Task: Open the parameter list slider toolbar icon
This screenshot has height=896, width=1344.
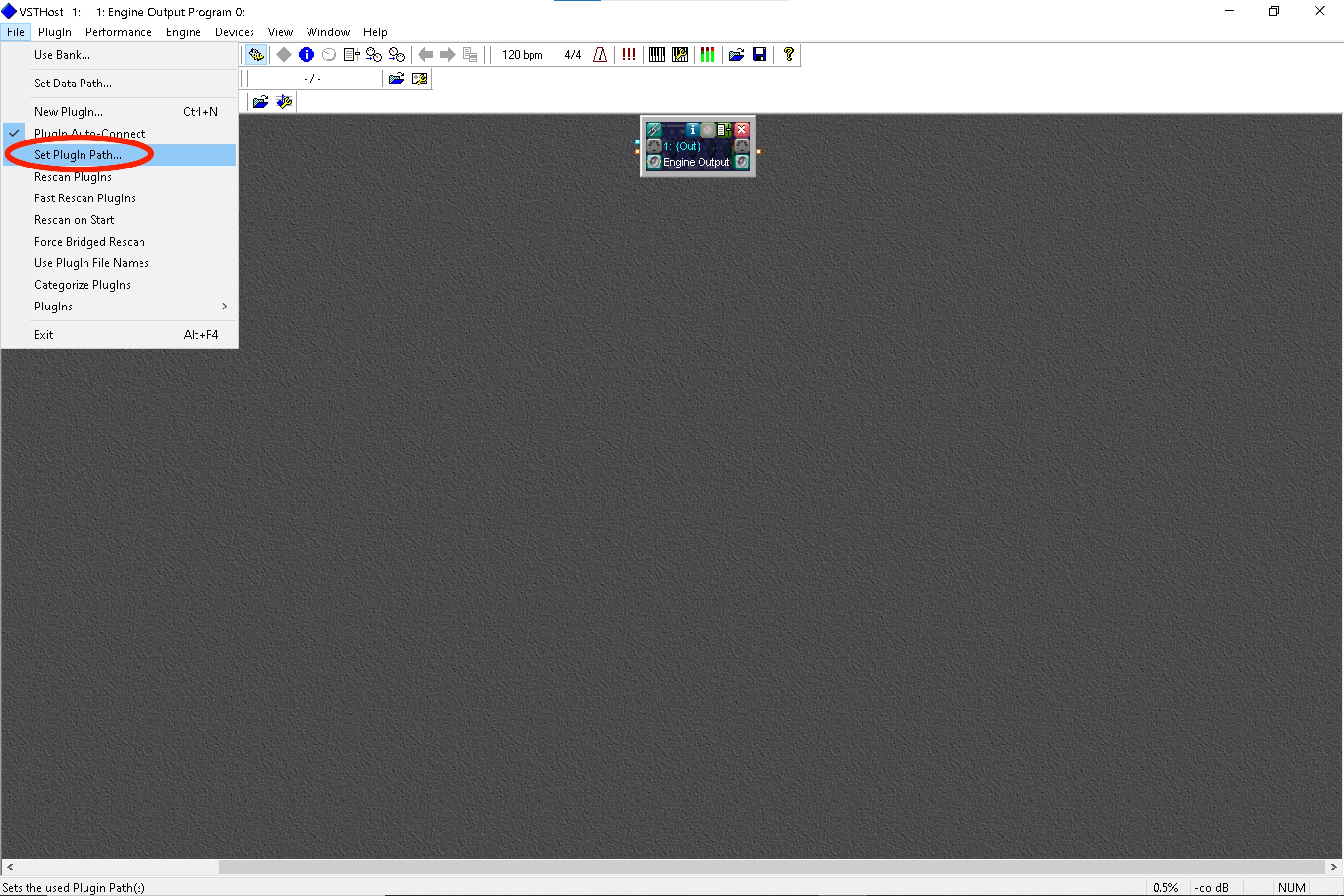Action: pyautogui.click(x=351, y=55)
